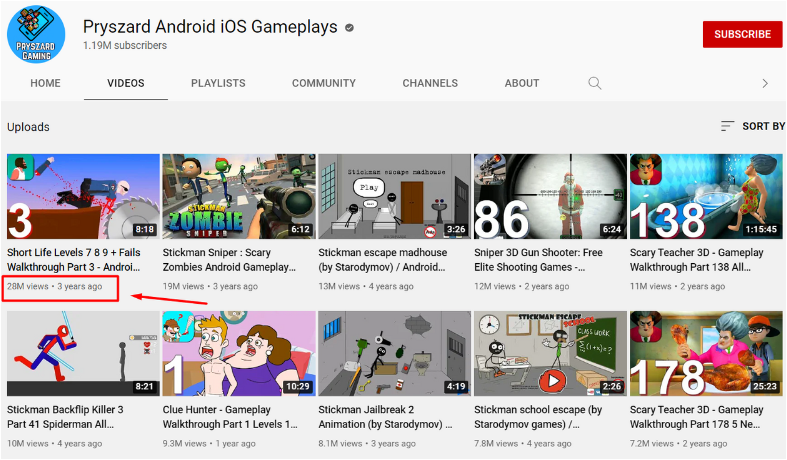The image size is (787, 460).
Task: Go to the Home tab
Action: click(45, 83)
